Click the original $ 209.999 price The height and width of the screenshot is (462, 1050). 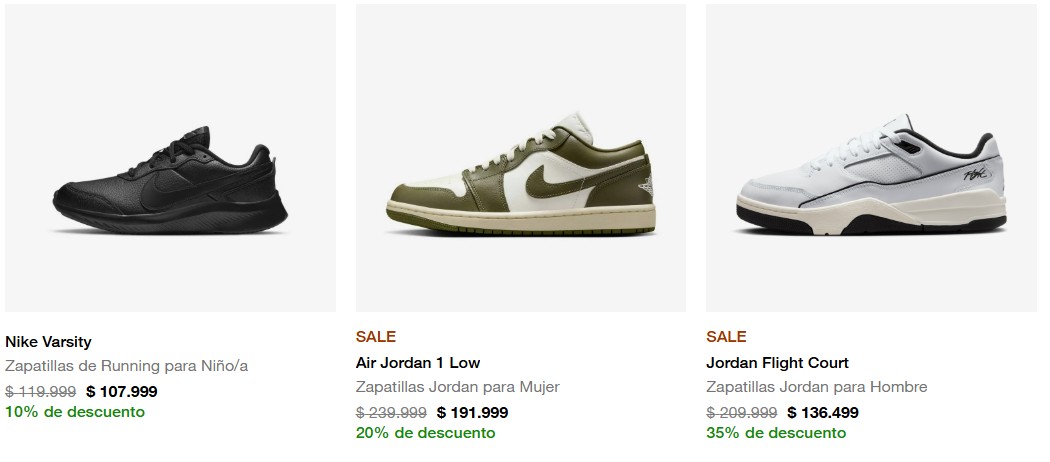[x=741, y=413]
